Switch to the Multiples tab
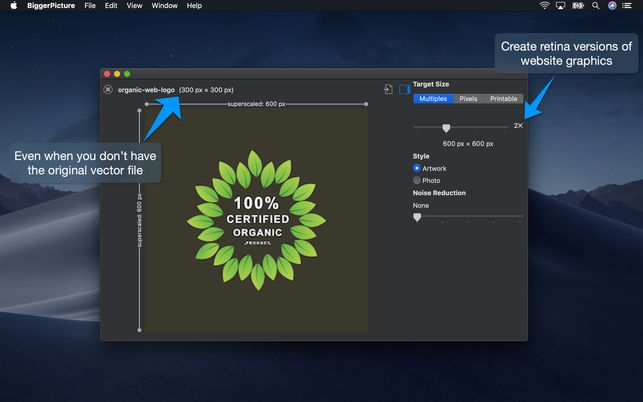Screen dimensions: 643x402 (433, 99)
